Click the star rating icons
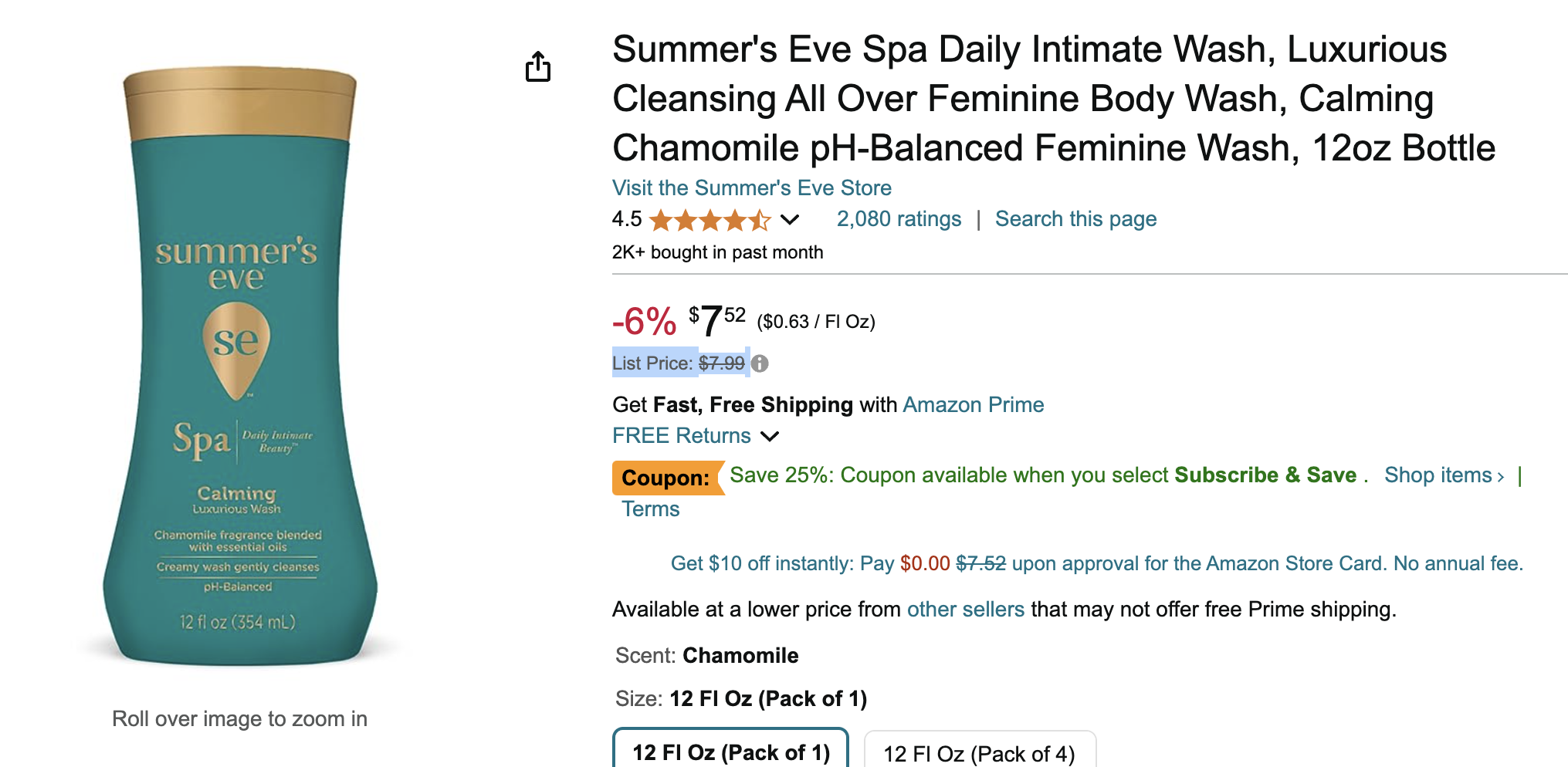Screen dimensions: 1568x767 pyautogui.click(x=709, y=220)
